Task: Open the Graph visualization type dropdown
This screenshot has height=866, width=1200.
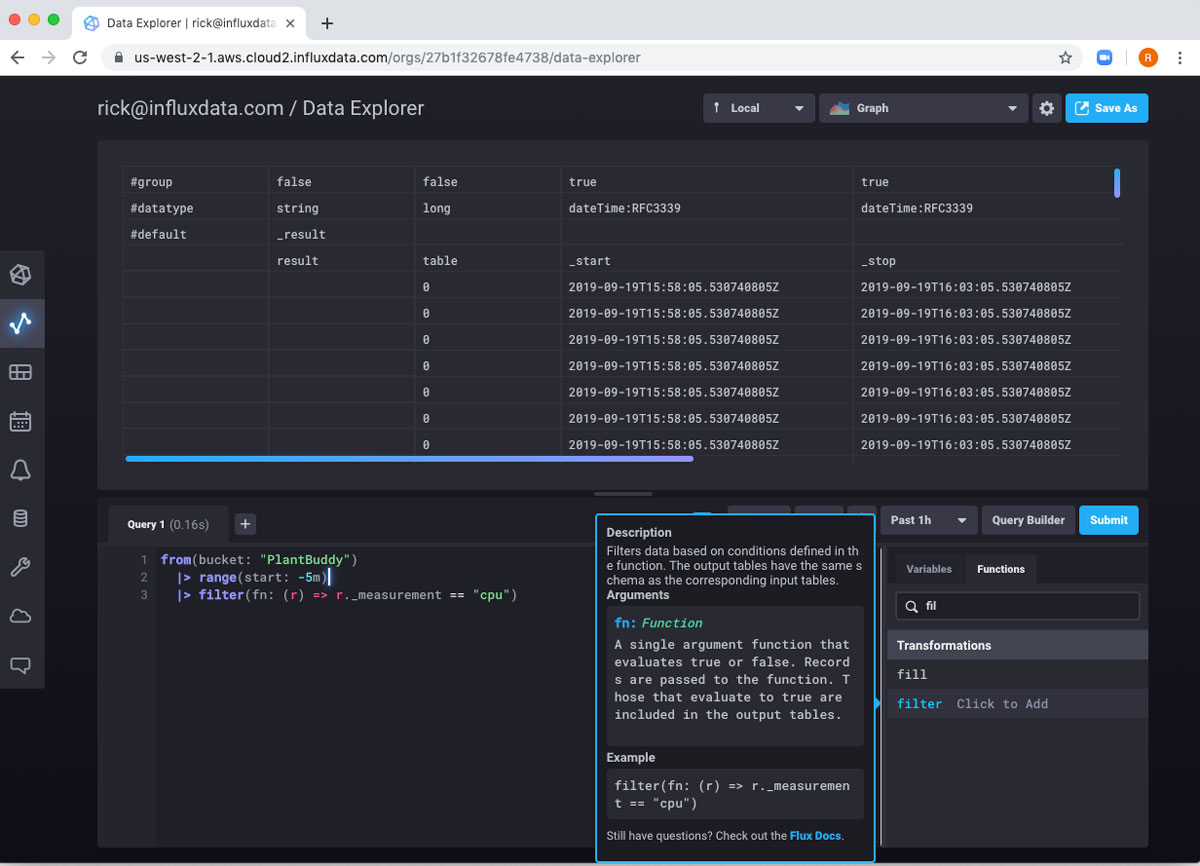Action: (x=923, y=108)
